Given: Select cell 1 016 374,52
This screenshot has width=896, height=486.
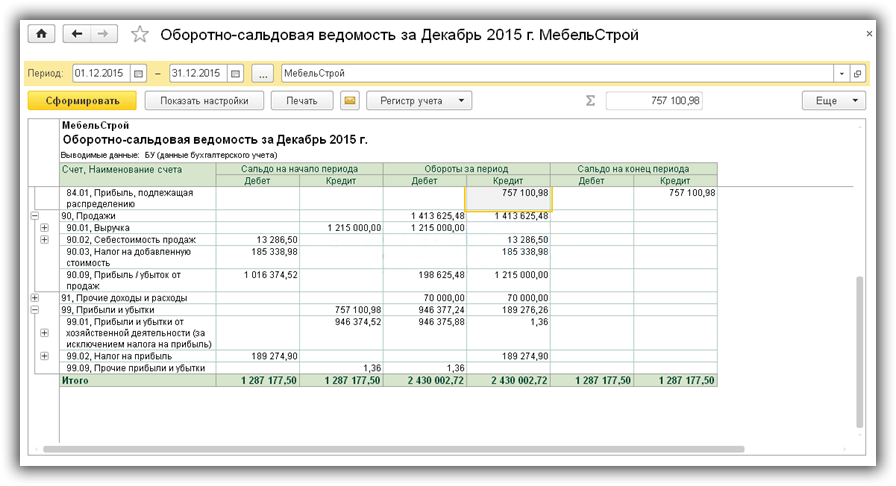Looking at the screenshot, I should (x=258, y=280).
